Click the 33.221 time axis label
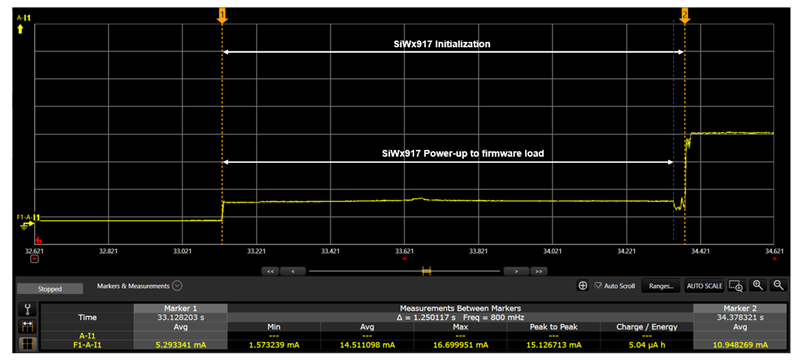This screenshot has width=809, height=362. 256,251
